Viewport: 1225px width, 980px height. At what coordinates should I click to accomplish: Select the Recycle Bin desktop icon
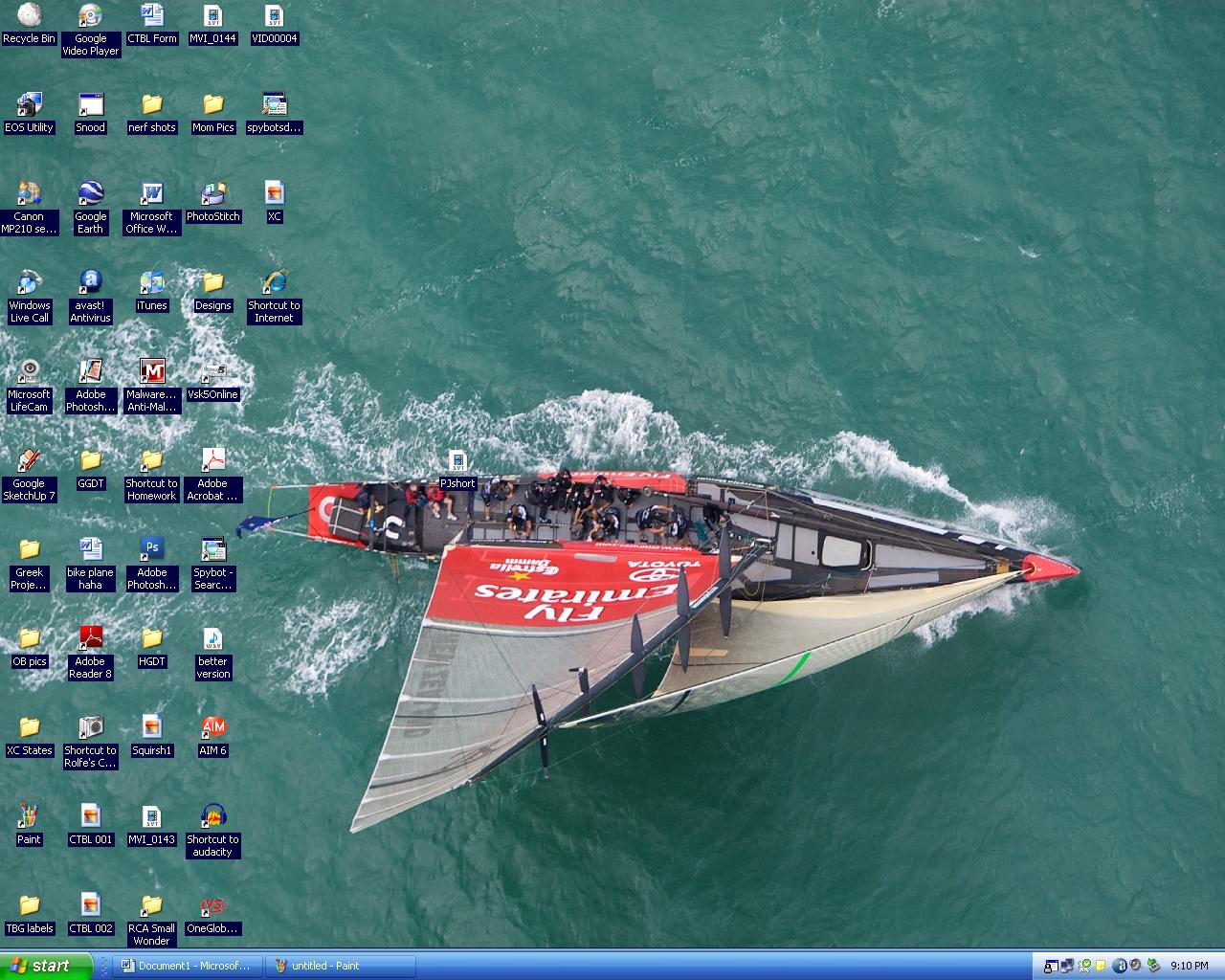pos(29,16)
